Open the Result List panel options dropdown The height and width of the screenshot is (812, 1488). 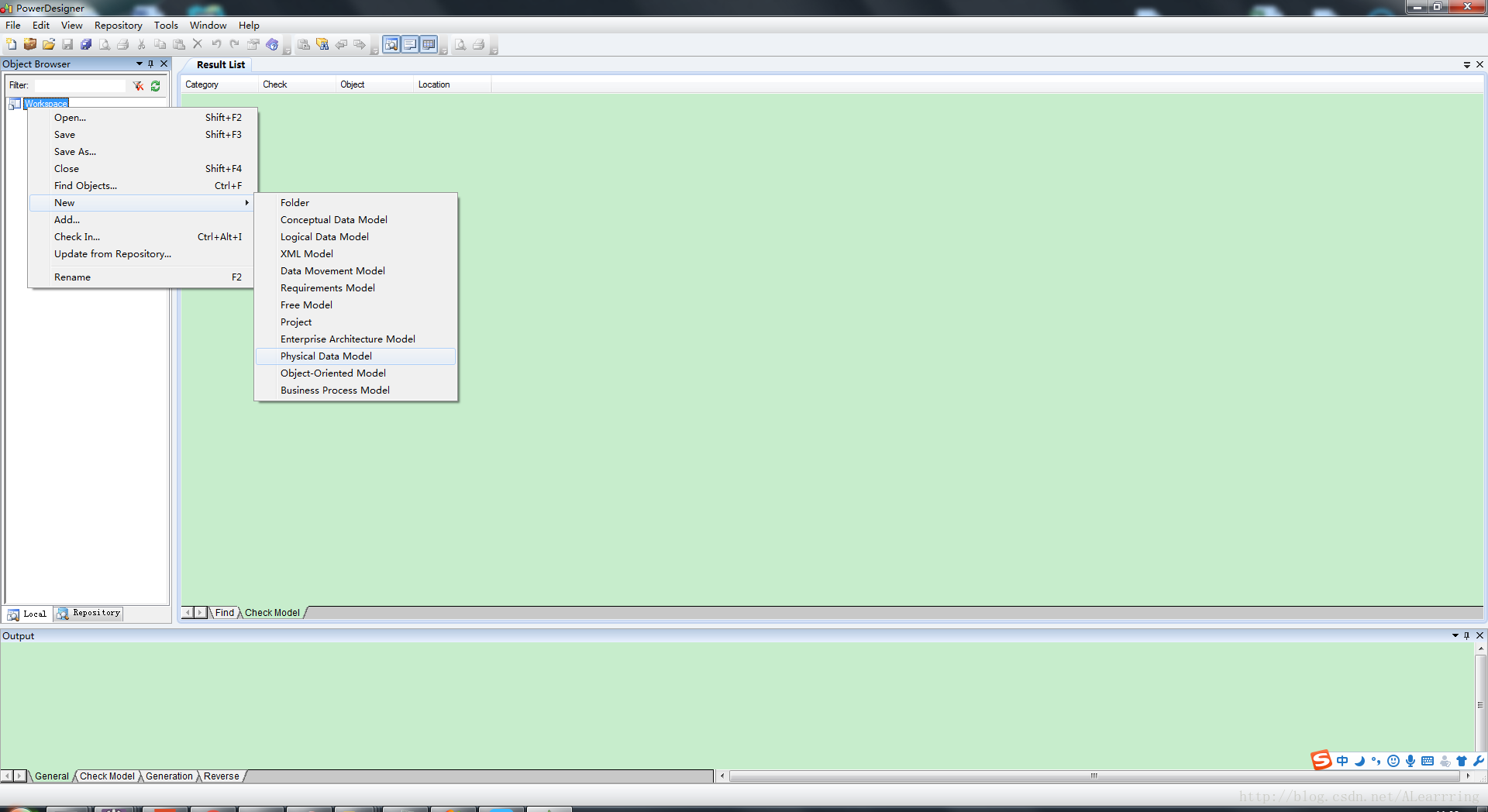coord(1466,64)
